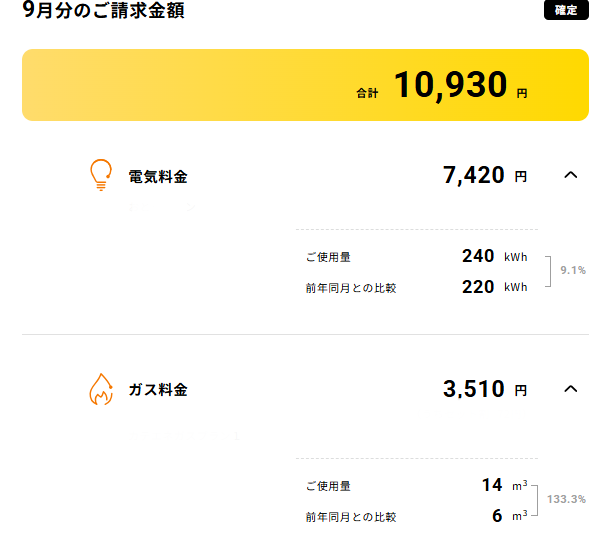Click the 6 m³ previous year gas value
The width and height of the screenshot is (603, 537).
[x=510, y=516]
